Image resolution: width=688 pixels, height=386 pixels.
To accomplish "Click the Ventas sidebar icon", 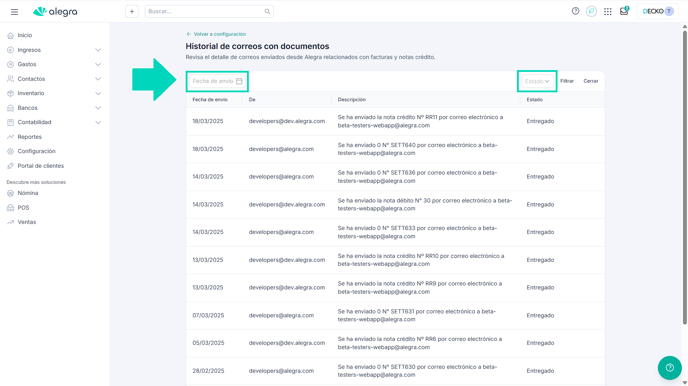I will click(11, 222).
